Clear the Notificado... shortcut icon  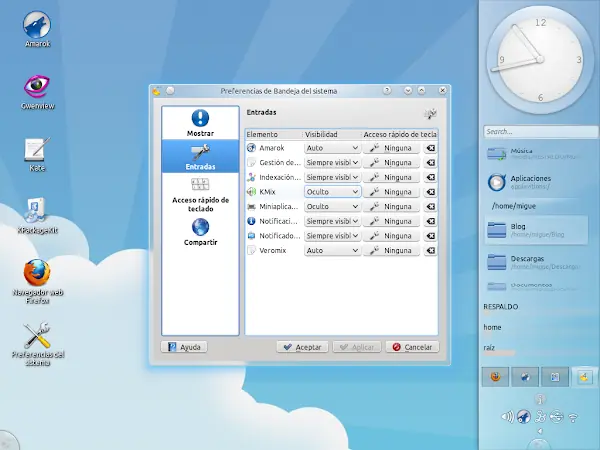click(430, 236)
